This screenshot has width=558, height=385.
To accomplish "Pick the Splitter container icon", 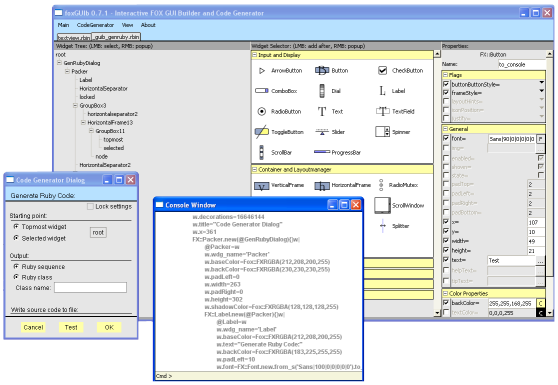I will click(x=383, y=226).
